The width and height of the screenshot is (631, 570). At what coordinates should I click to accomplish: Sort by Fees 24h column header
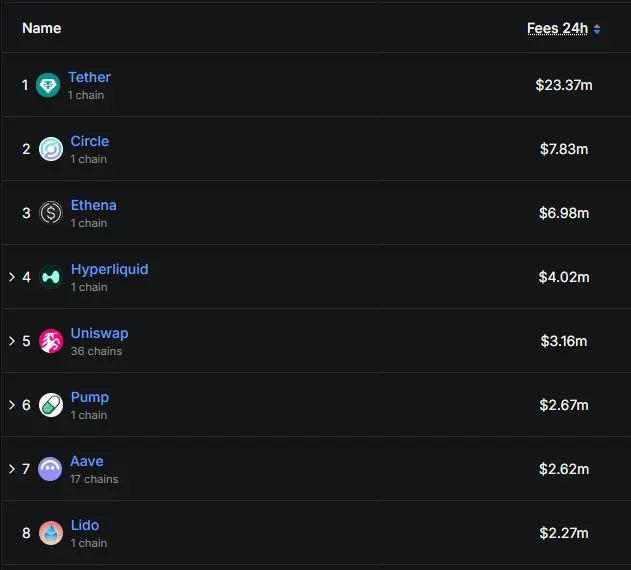pos(557,28)
